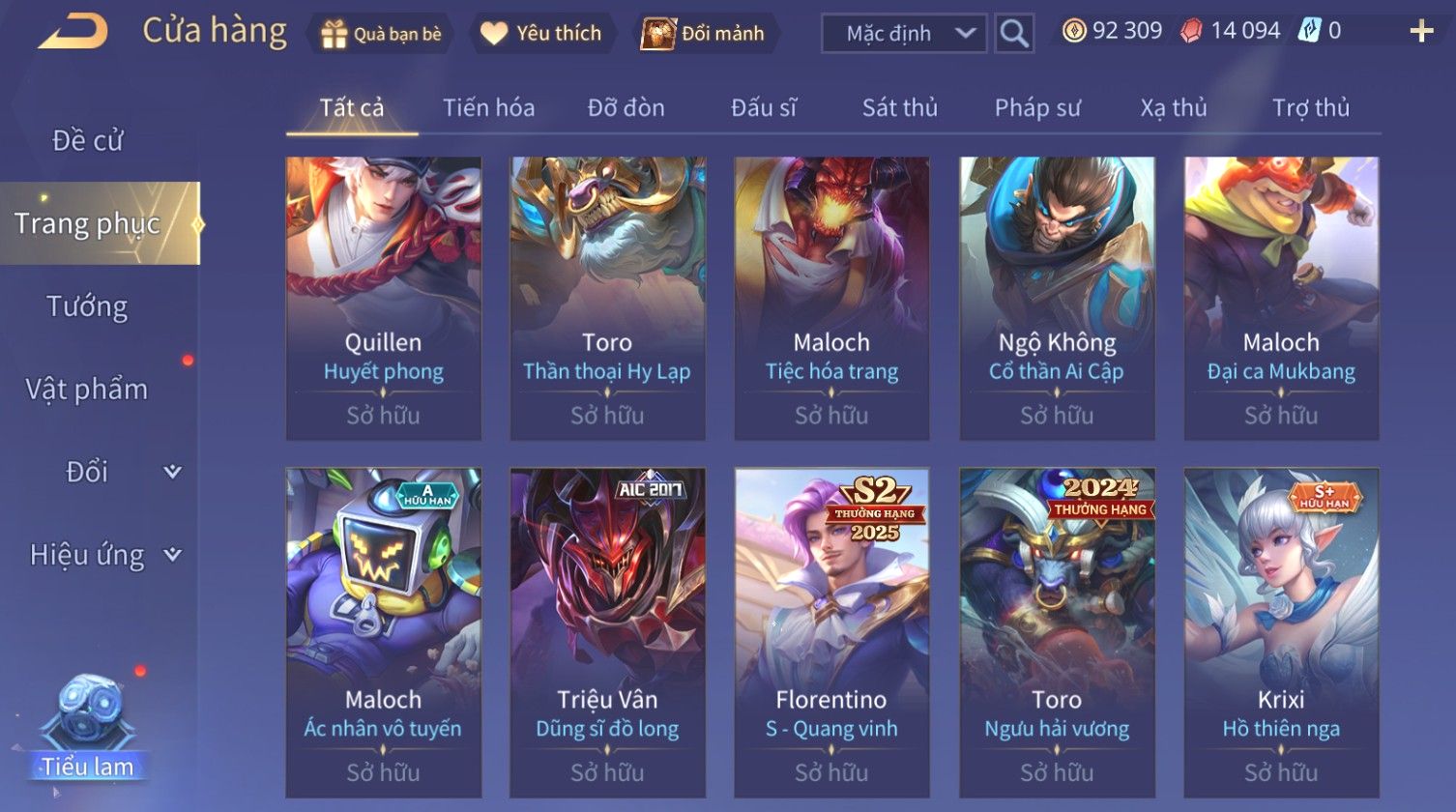This screenshot has height=812, width=1456.
Task: Select the Tiến hóa tab
Action: [x=488, y=108]
